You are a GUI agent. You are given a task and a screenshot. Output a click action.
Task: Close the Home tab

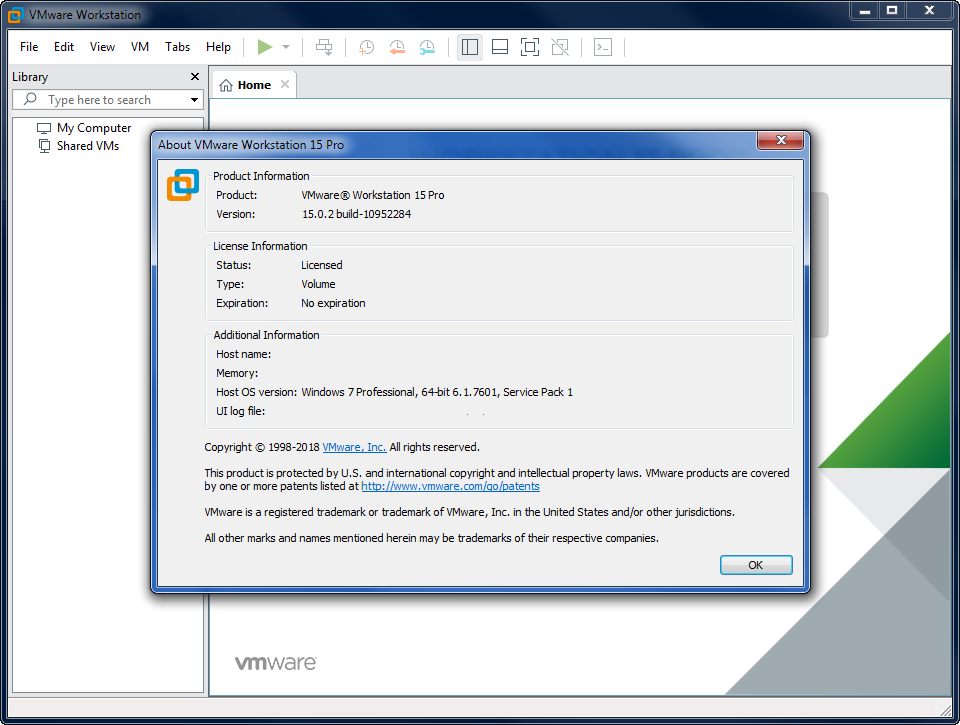[285, 85]
